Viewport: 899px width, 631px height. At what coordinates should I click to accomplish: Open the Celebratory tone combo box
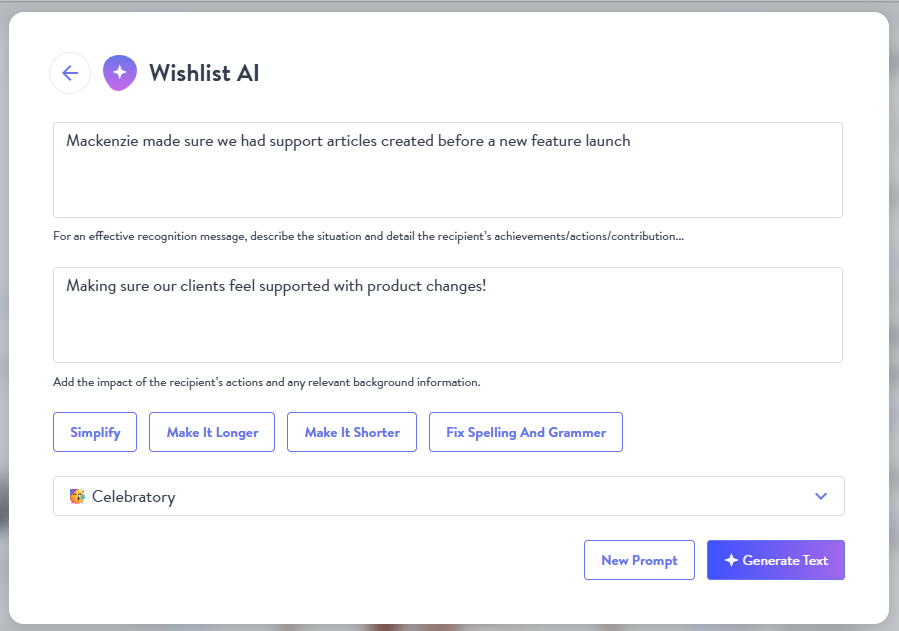[448, 496]
